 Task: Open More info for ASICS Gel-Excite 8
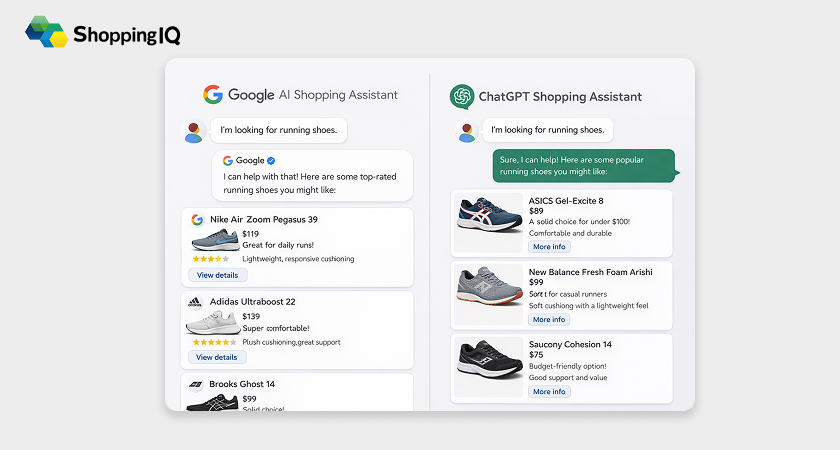549,247
